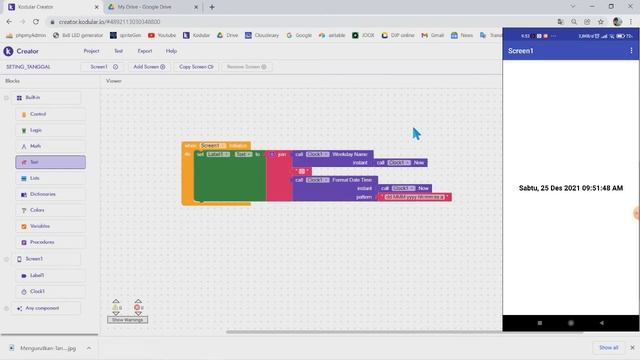Open the downloaded jpg file options chevron
640x360 pixels.
[89, 348]
